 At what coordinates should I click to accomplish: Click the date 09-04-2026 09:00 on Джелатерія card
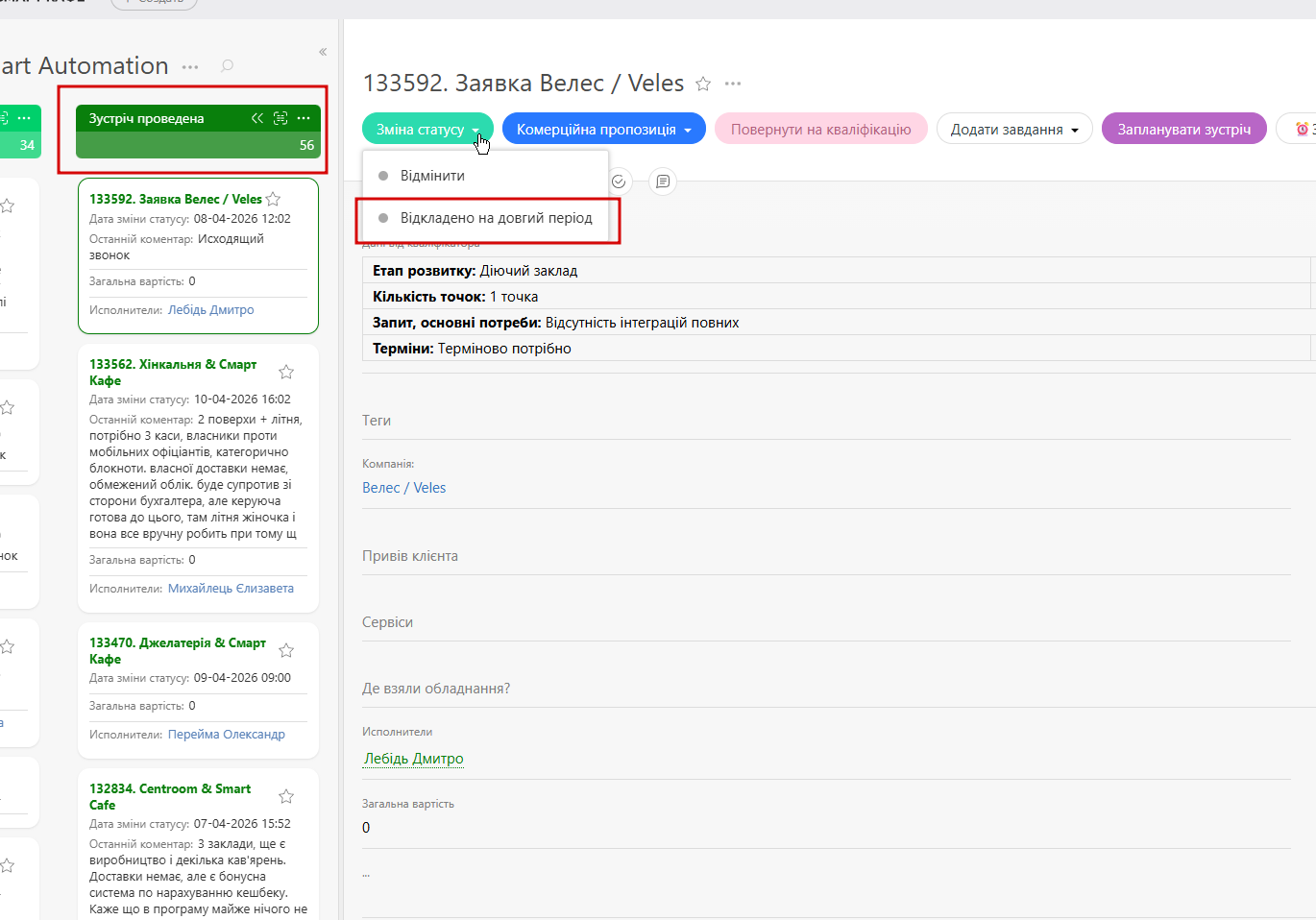coord(242,678)
